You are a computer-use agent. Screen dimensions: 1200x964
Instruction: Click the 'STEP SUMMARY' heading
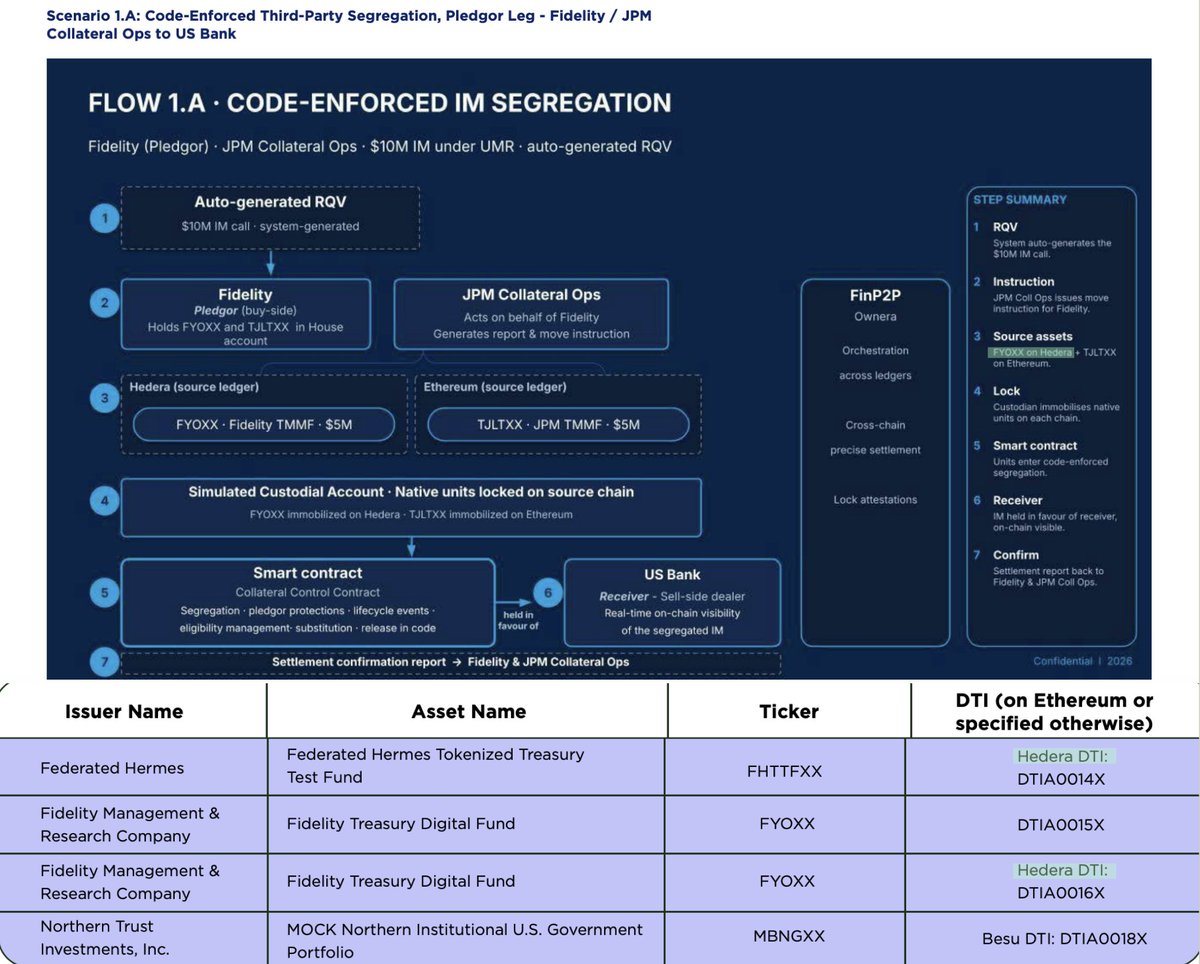coord(1020,200)
